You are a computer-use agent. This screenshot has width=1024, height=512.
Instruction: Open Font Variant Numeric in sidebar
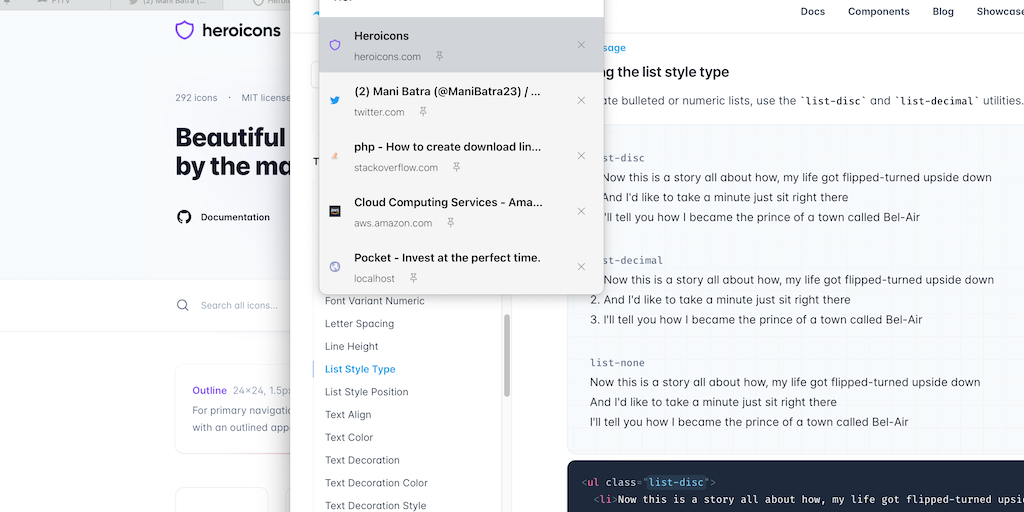click(x=375, y=301)
